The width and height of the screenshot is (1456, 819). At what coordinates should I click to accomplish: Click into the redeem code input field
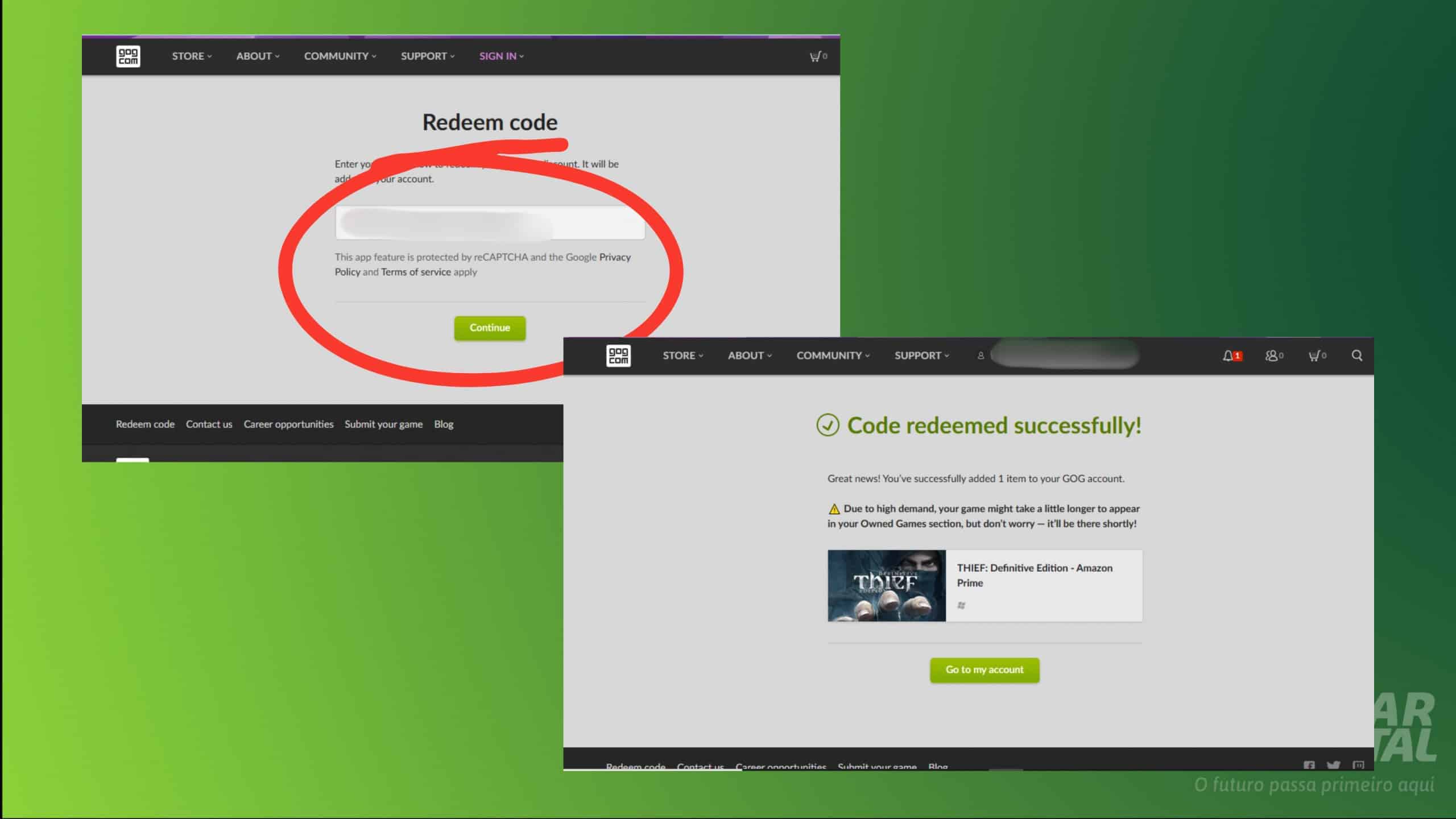point(490,222)
